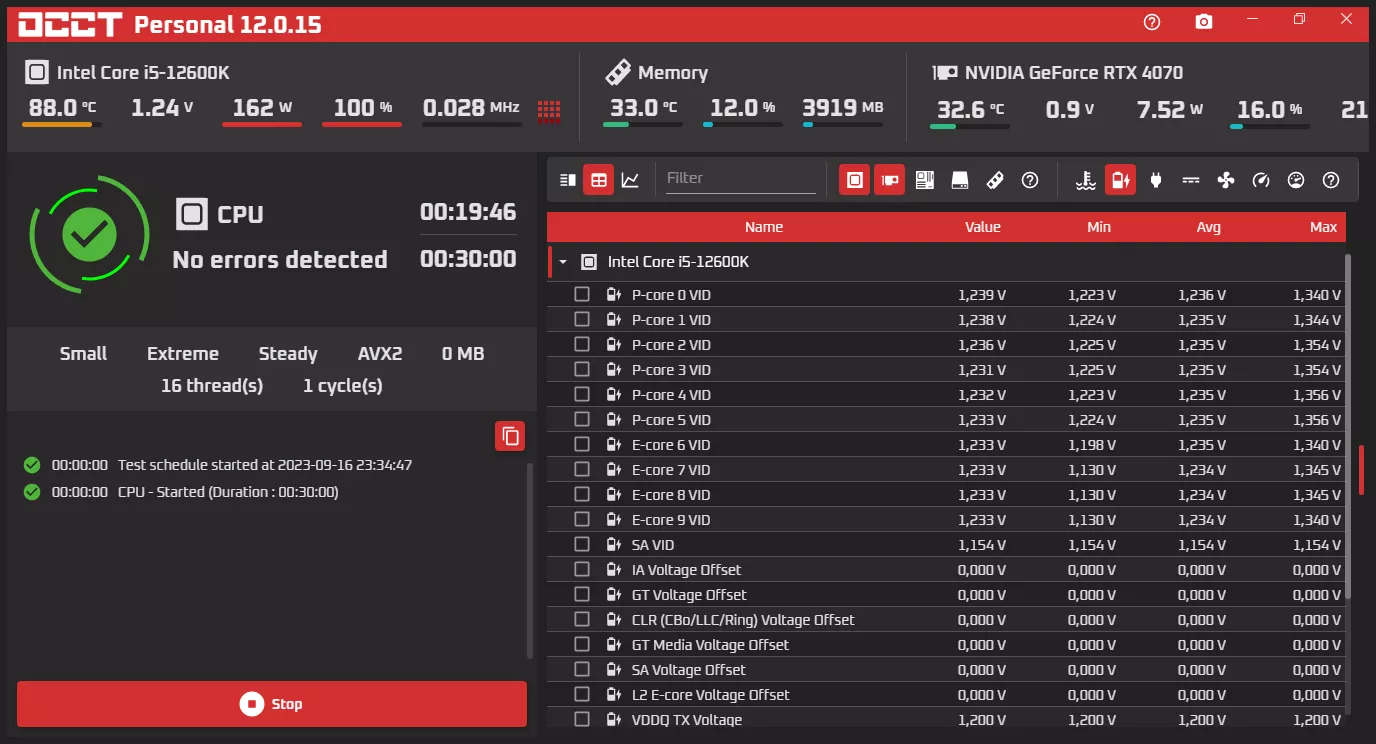Tick the IA Voltage Offset checkbox
Screen dimensions: 1376x744
coord(582,570)
